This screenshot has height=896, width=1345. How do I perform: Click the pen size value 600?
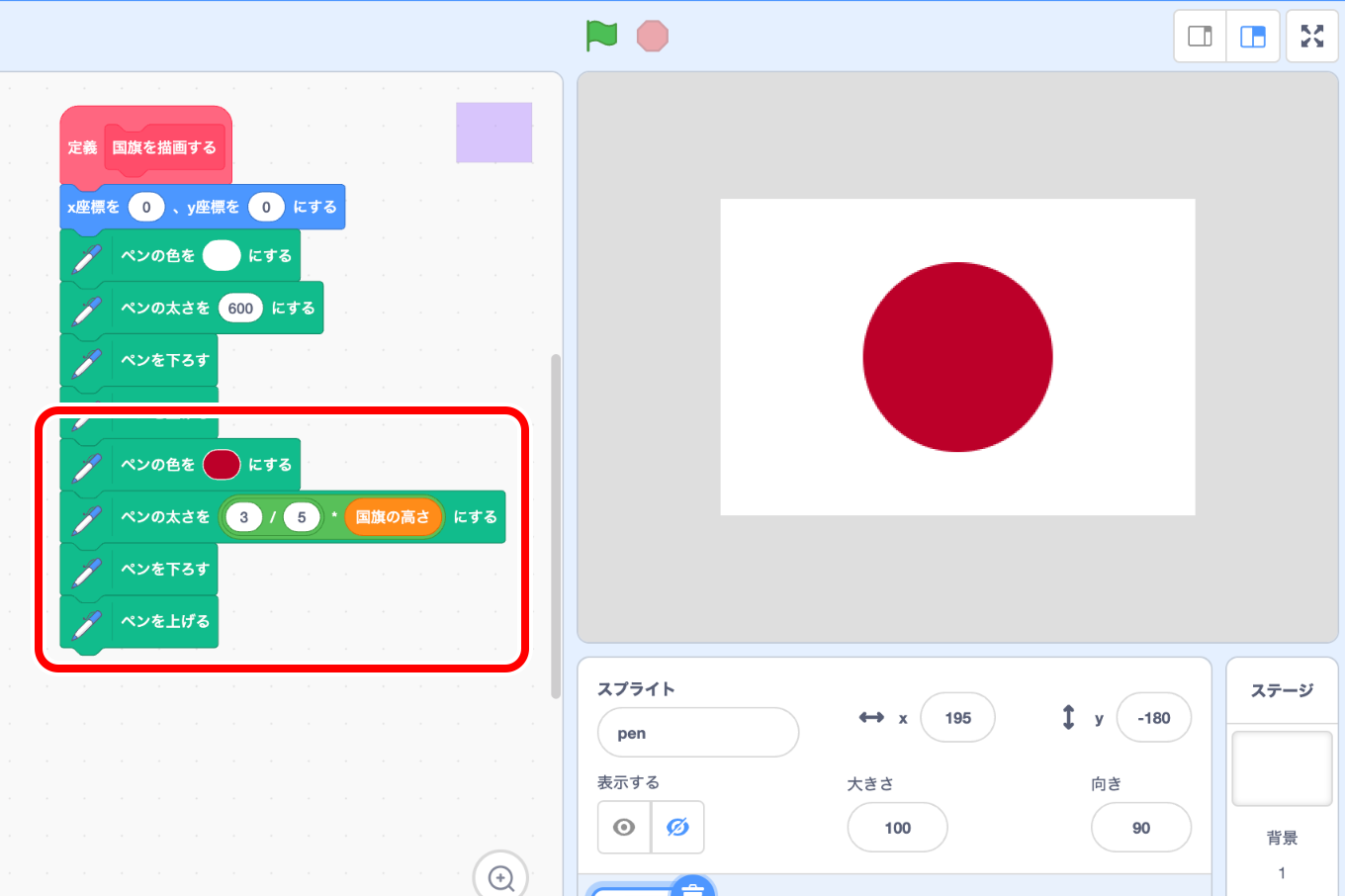pyautogui.click(x=240, y=309)
